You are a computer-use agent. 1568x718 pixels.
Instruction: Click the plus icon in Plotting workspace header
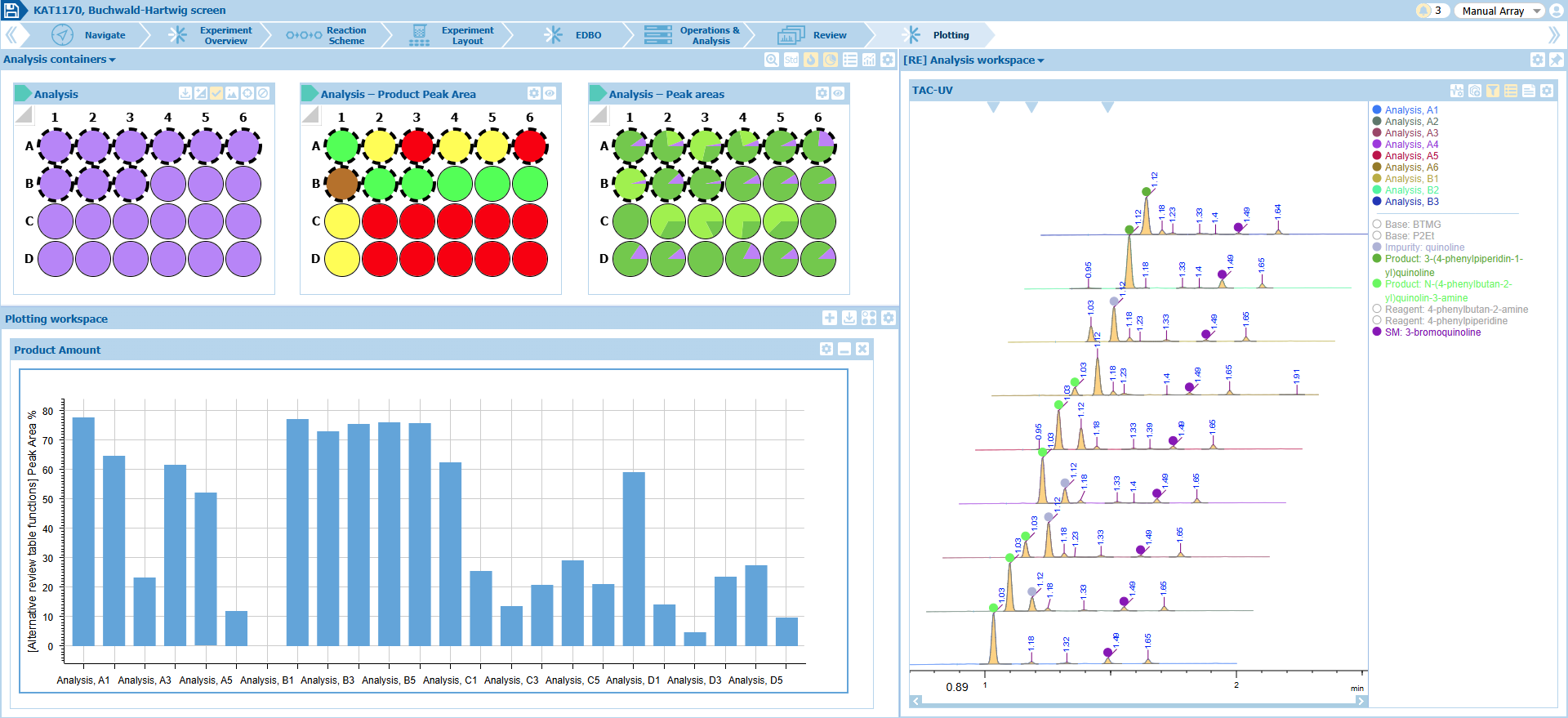[x=830, y=318]
